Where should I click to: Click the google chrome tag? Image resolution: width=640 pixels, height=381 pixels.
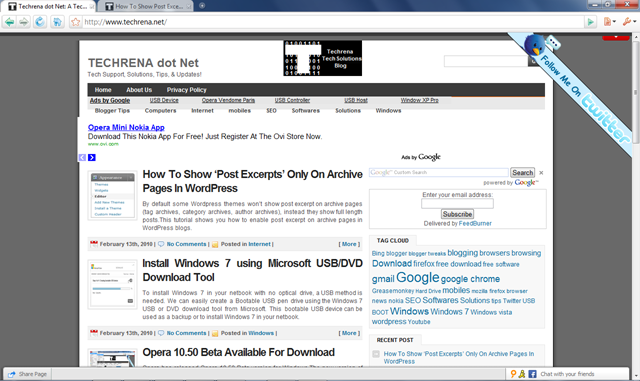click(470, 279)
